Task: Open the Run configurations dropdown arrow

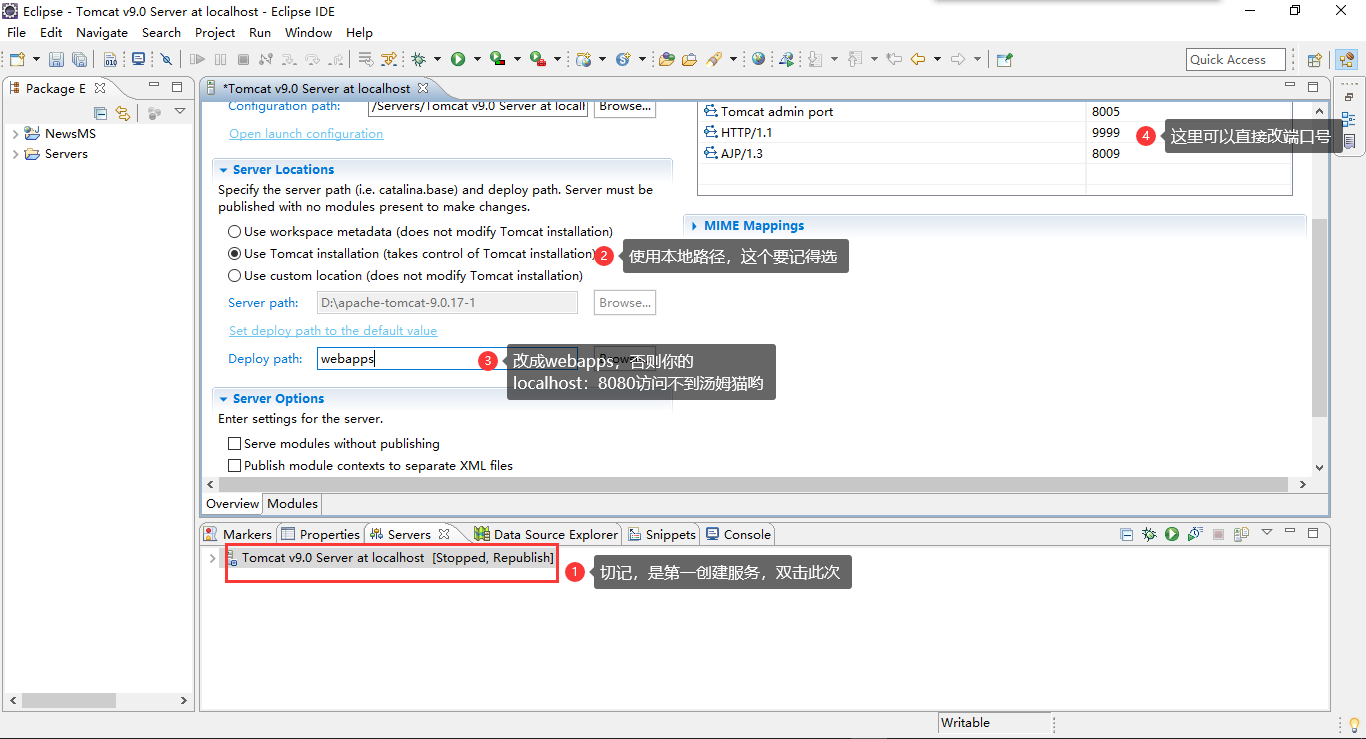Action: 477,59
